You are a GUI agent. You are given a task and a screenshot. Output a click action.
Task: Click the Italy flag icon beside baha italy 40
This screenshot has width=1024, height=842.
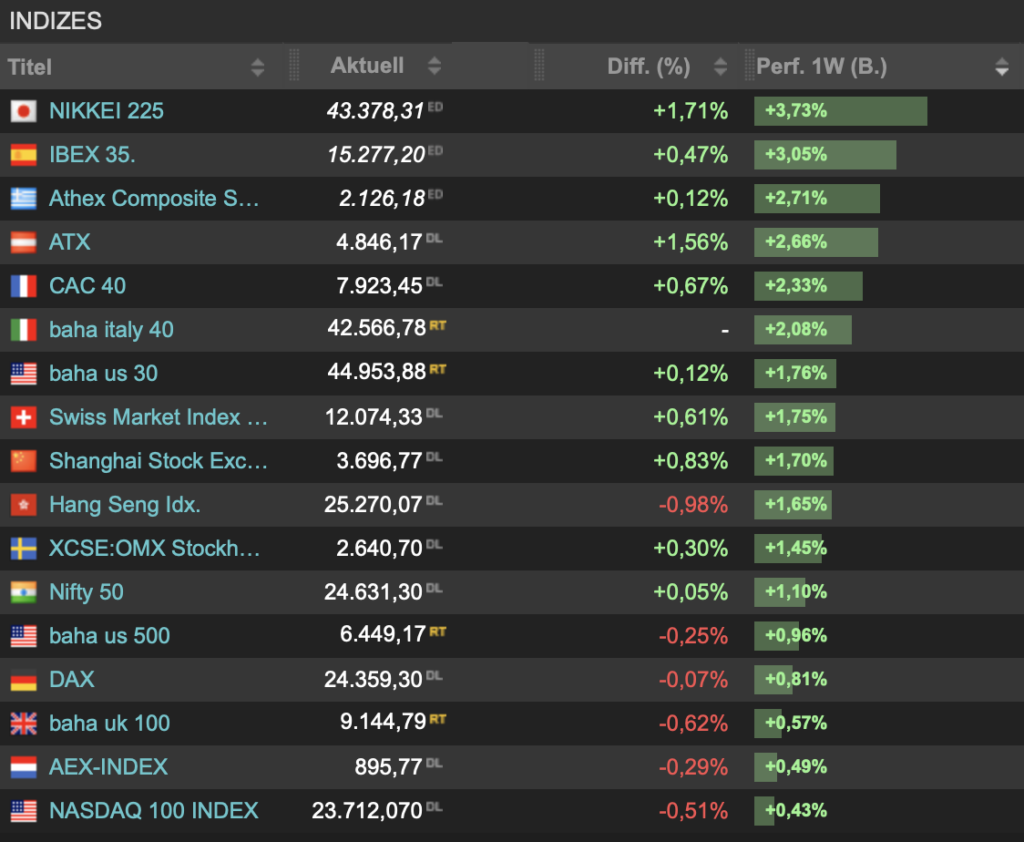coord(24,330)
